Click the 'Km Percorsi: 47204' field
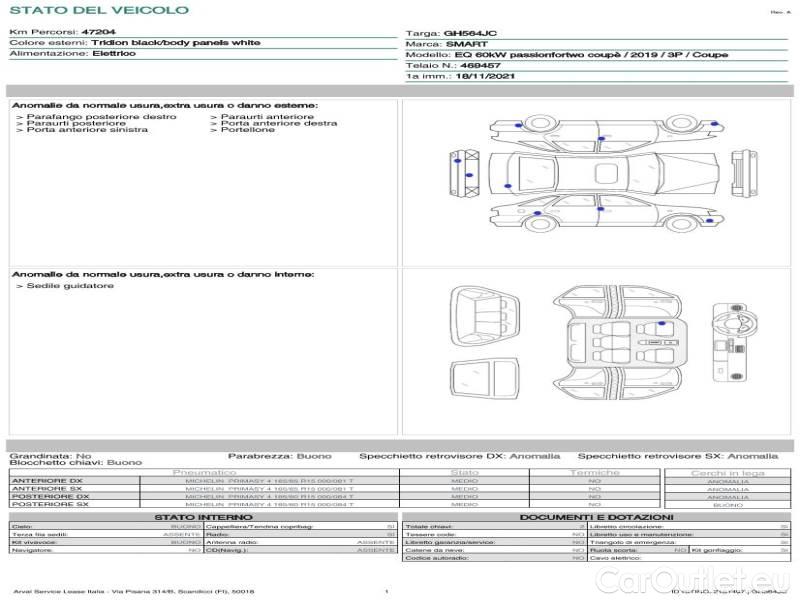This screenshot has width=800, height=600. coord(56,32)
